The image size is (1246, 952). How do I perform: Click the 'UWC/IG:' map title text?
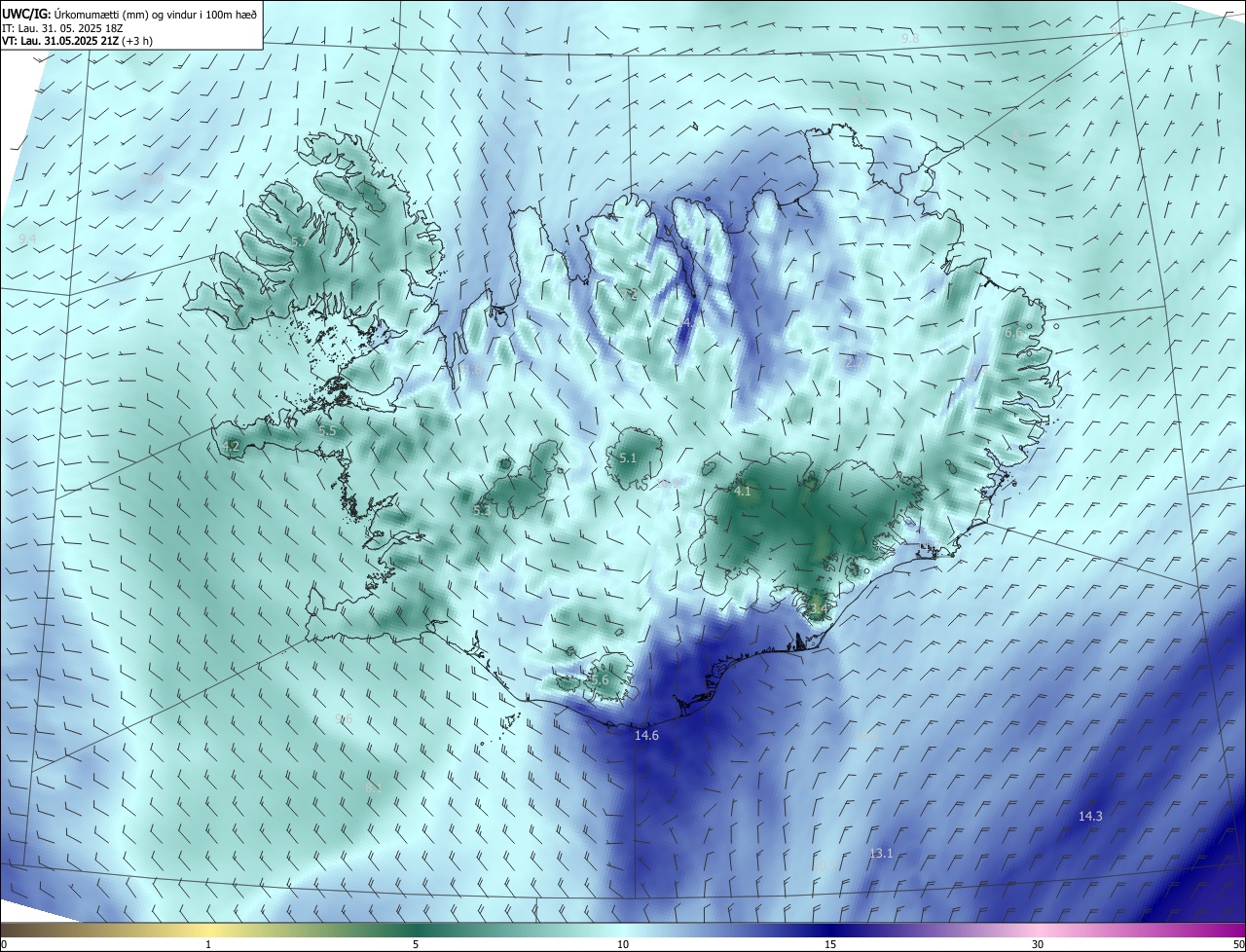[26, 13]
